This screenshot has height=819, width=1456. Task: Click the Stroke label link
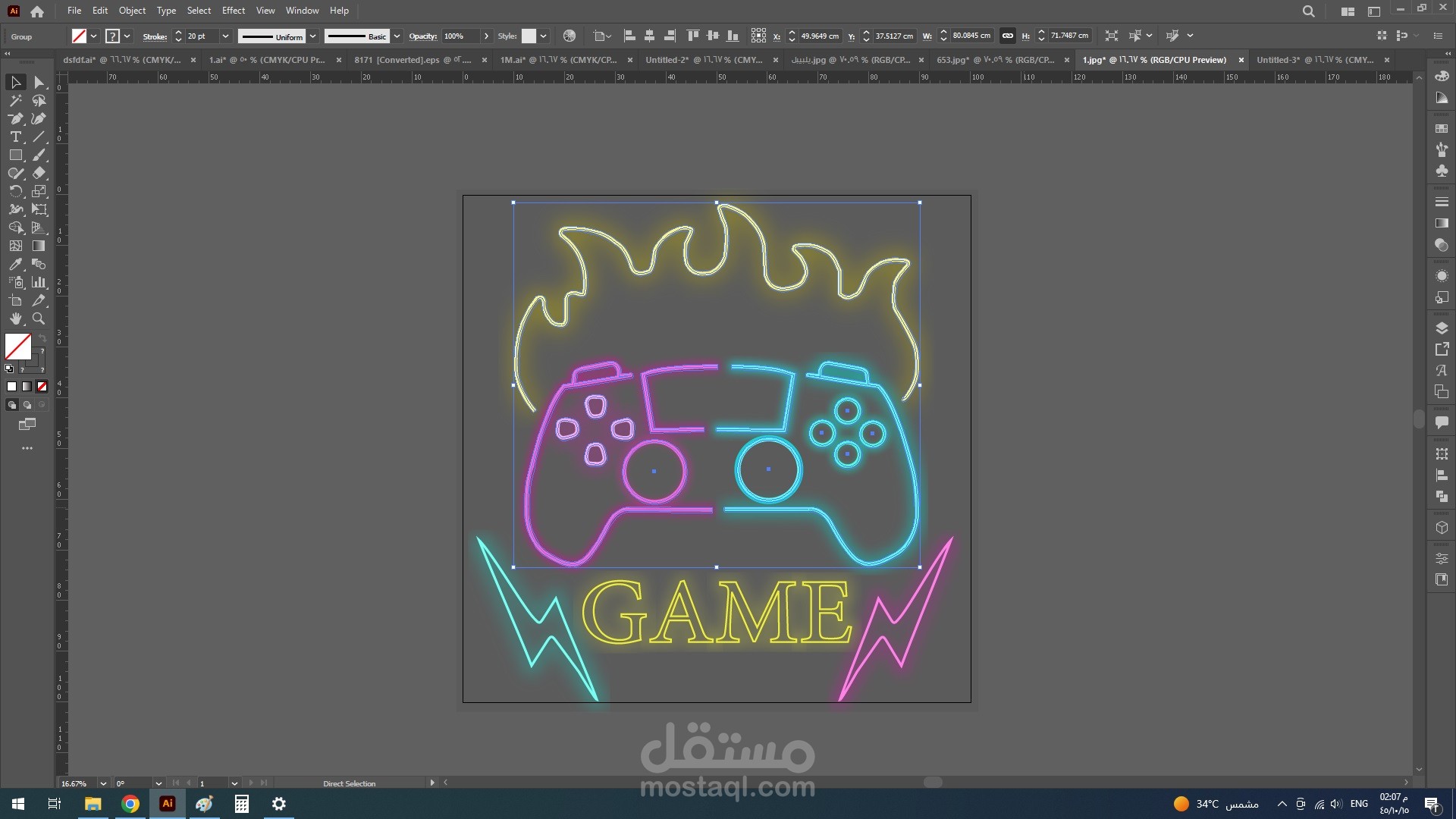click(x=154, y=36)
